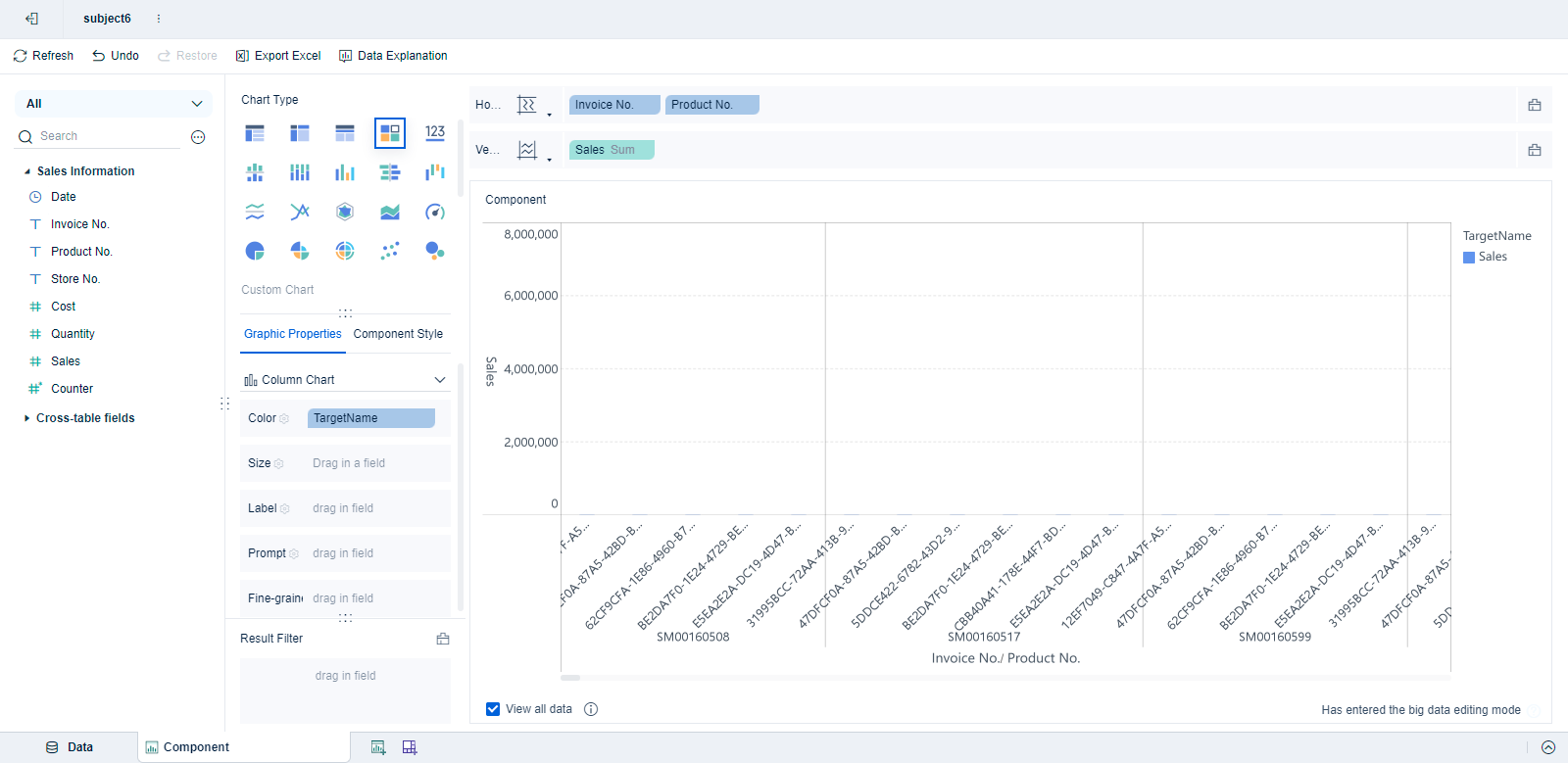This screenshot has height=763, width=1568.
Task: Expand the bottom panel with the chevron circle icon
Action: (1548, 747)
